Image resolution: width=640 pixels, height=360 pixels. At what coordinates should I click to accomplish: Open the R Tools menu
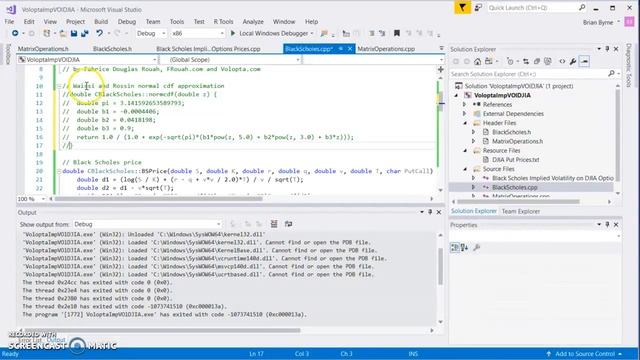click(x=223, y=22)
